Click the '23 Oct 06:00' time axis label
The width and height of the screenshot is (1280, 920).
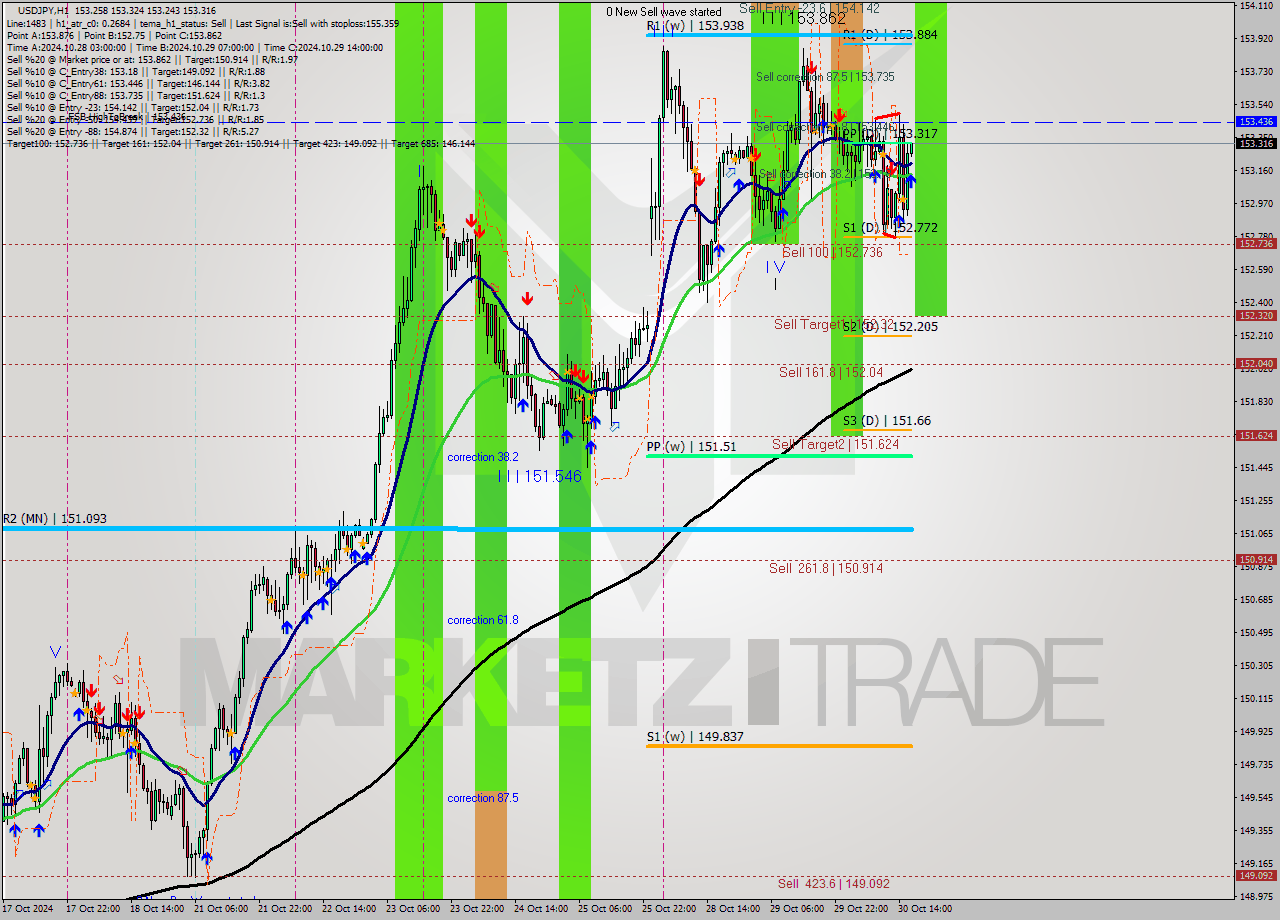point(413,909)
